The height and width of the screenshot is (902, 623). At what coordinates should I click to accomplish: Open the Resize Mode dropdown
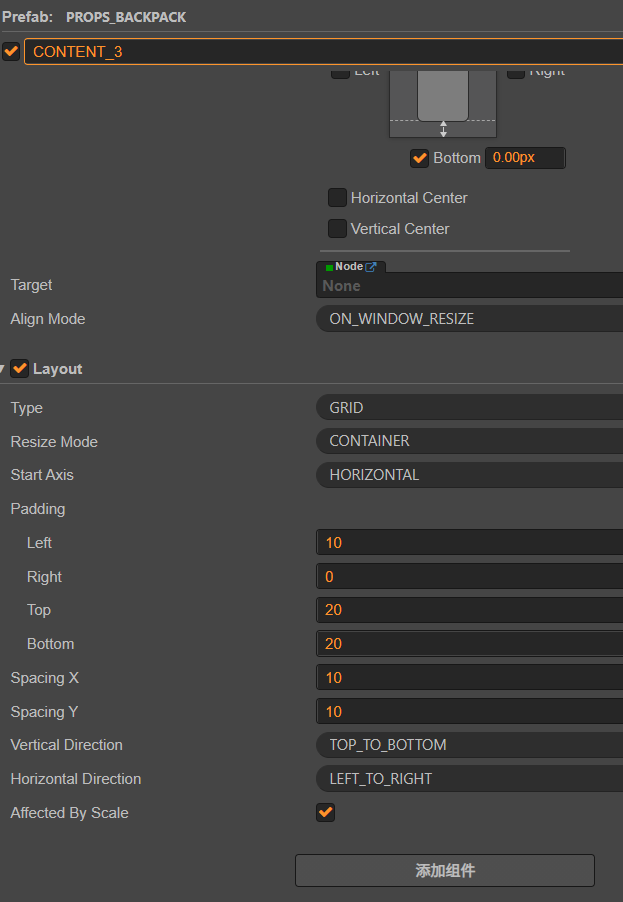point(470,441)
